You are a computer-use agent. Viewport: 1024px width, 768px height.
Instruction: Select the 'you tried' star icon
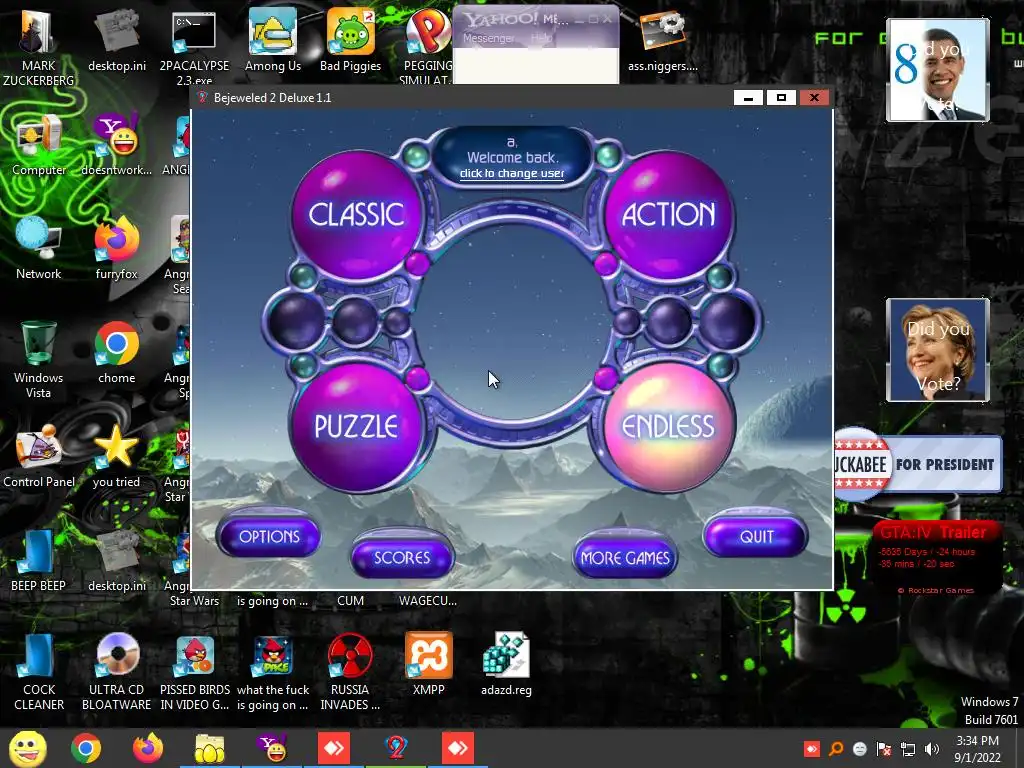tap(116, 457)
